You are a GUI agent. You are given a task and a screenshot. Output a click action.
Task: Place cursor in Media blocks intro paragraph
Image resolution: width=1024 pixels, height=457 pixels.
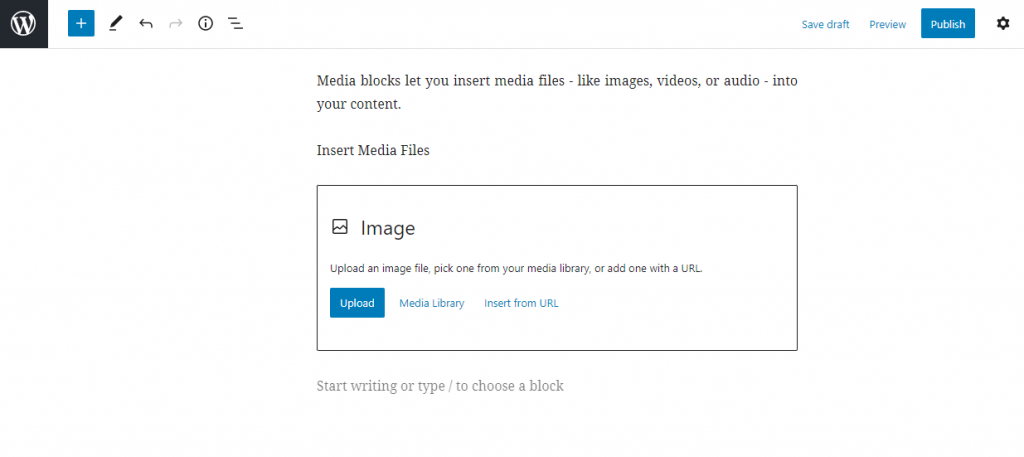pyautogui.click(x=557, y=93)
